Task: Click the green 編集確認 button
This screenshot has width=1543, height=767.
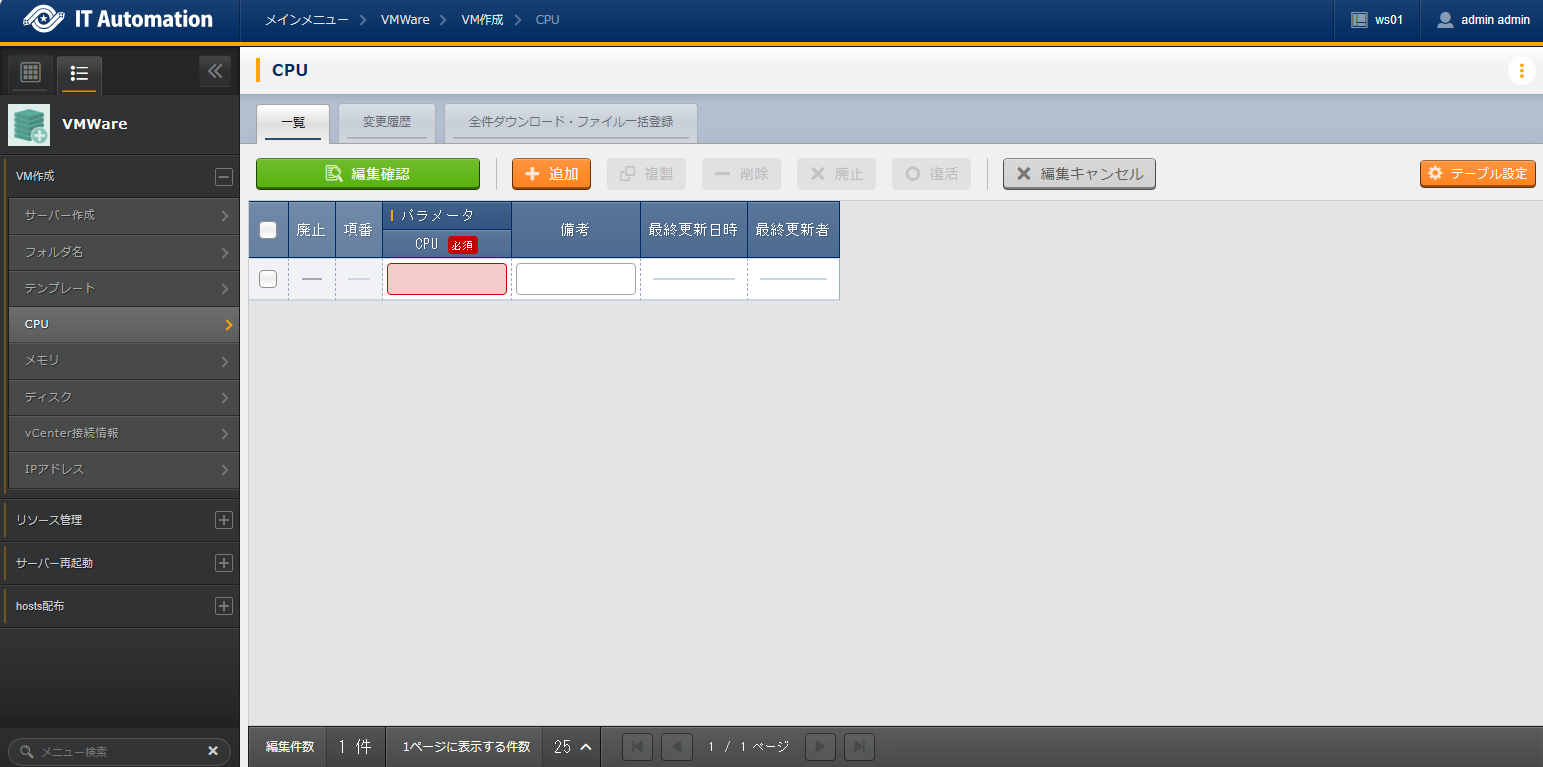Action: tap(368, 174)
